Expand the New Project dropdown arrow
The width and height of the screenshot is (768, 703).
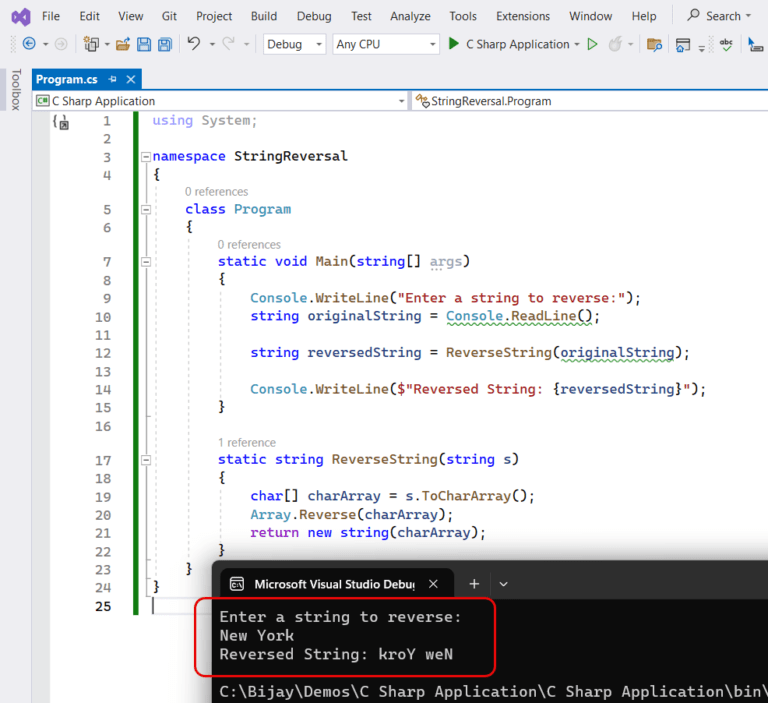click(107, 45)
